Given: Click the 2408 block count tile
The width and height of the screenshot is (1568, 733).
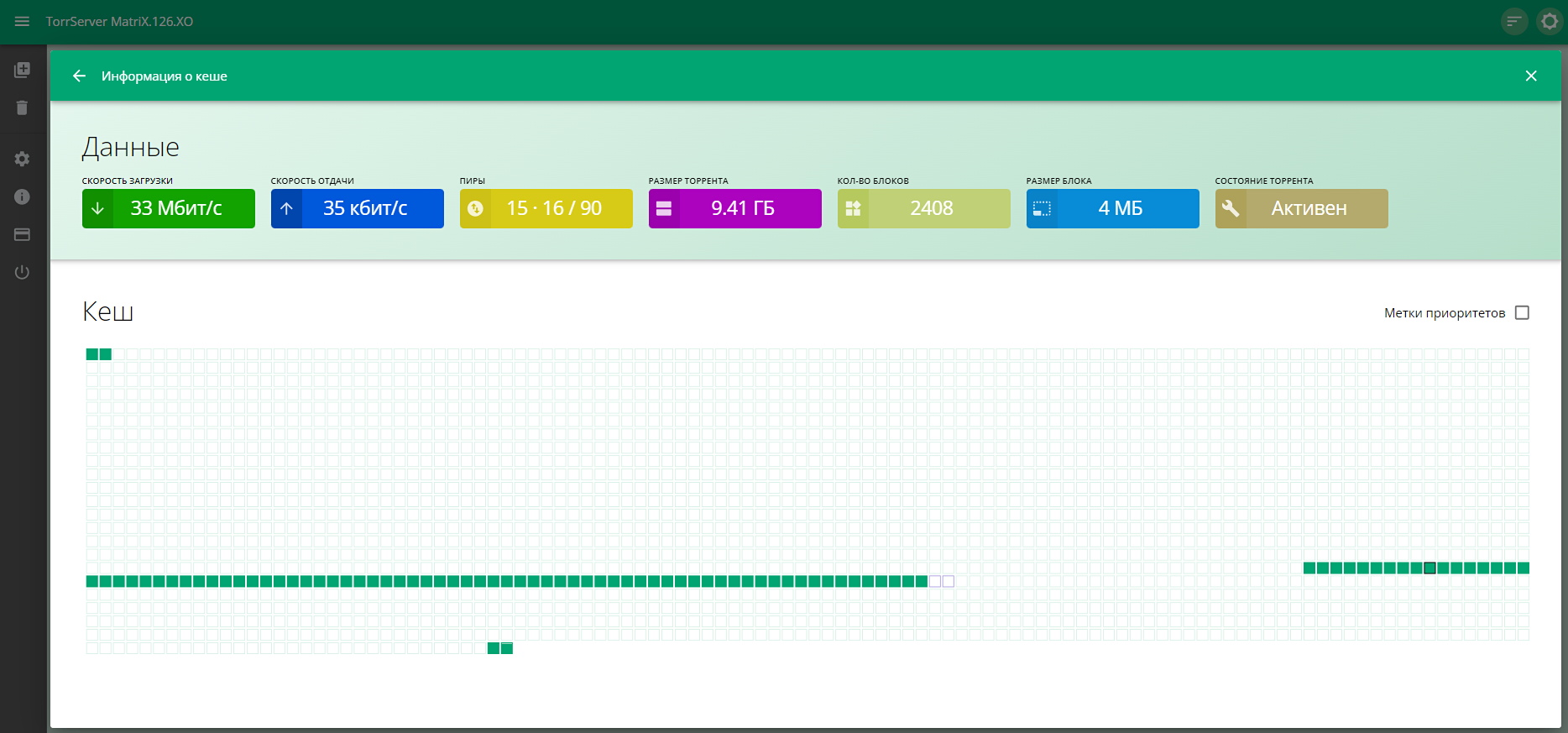Looking at the screenshot, I should coord(923,208).
